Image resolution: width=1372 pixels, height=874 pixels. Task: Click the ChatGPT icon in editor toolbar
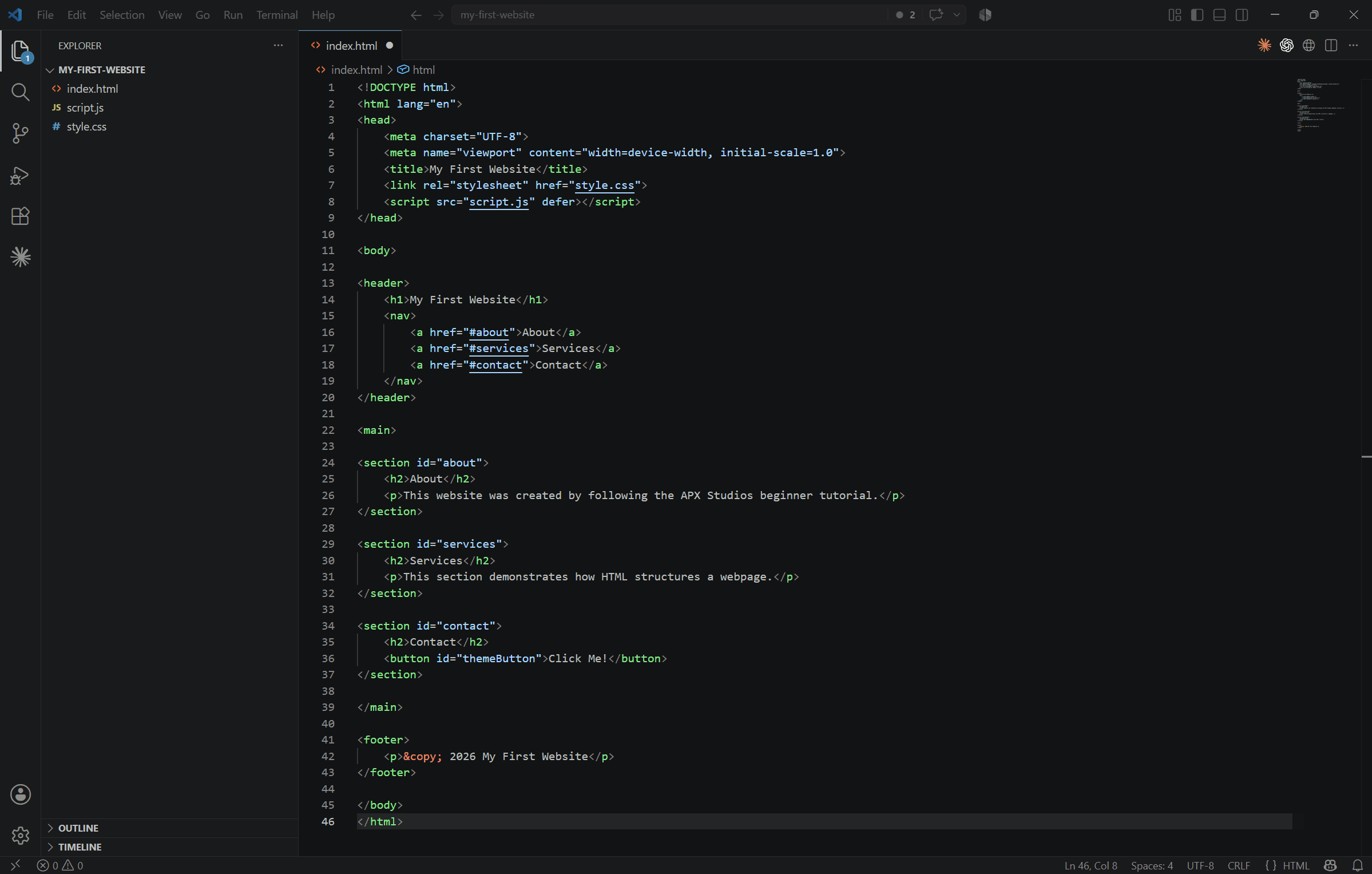(1287, 45)
